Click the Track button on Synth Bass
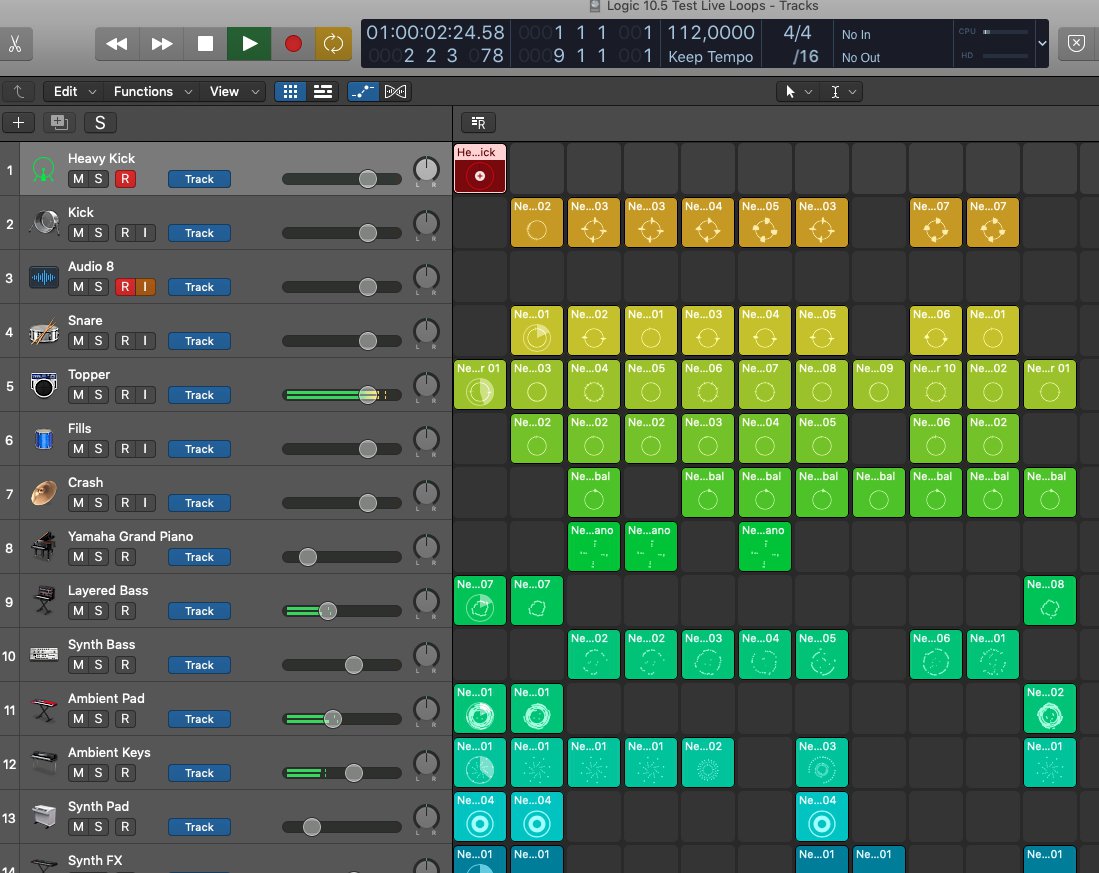The width and height of the screenshot is (1099, 873). 199,665
